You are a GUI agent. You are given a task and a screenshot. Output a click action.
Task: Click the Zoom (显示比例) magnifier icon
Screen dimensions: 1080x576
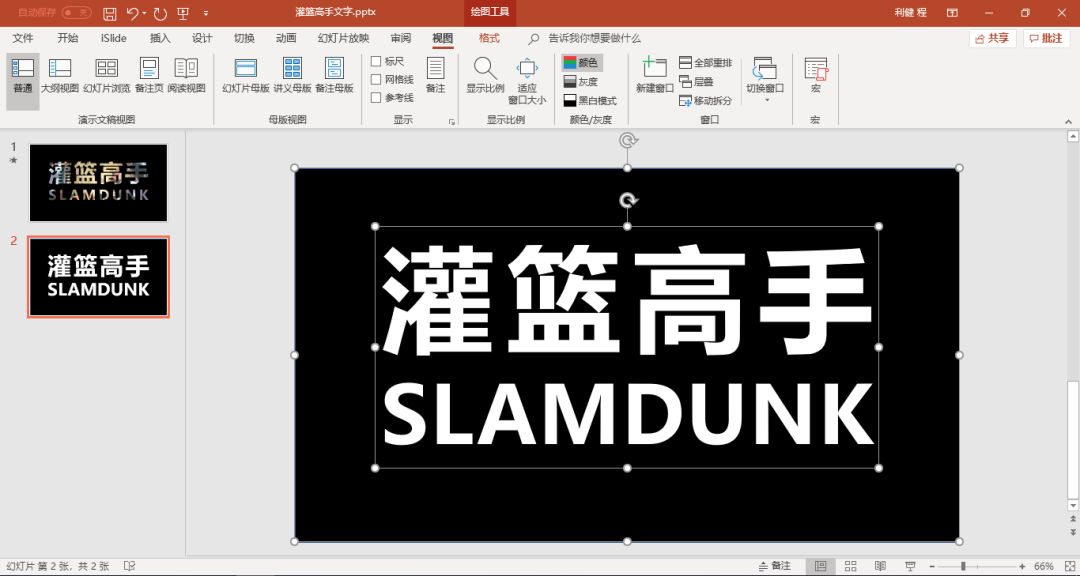(485, 69)
